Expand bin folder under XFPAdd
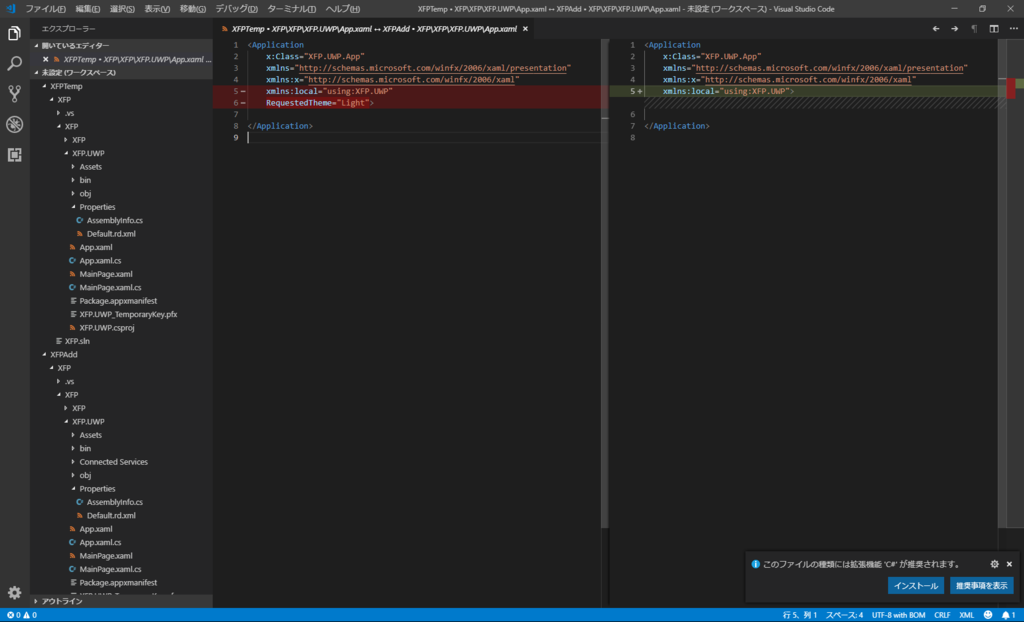This screenshot has width=1024, height=622. pos(121,448)
